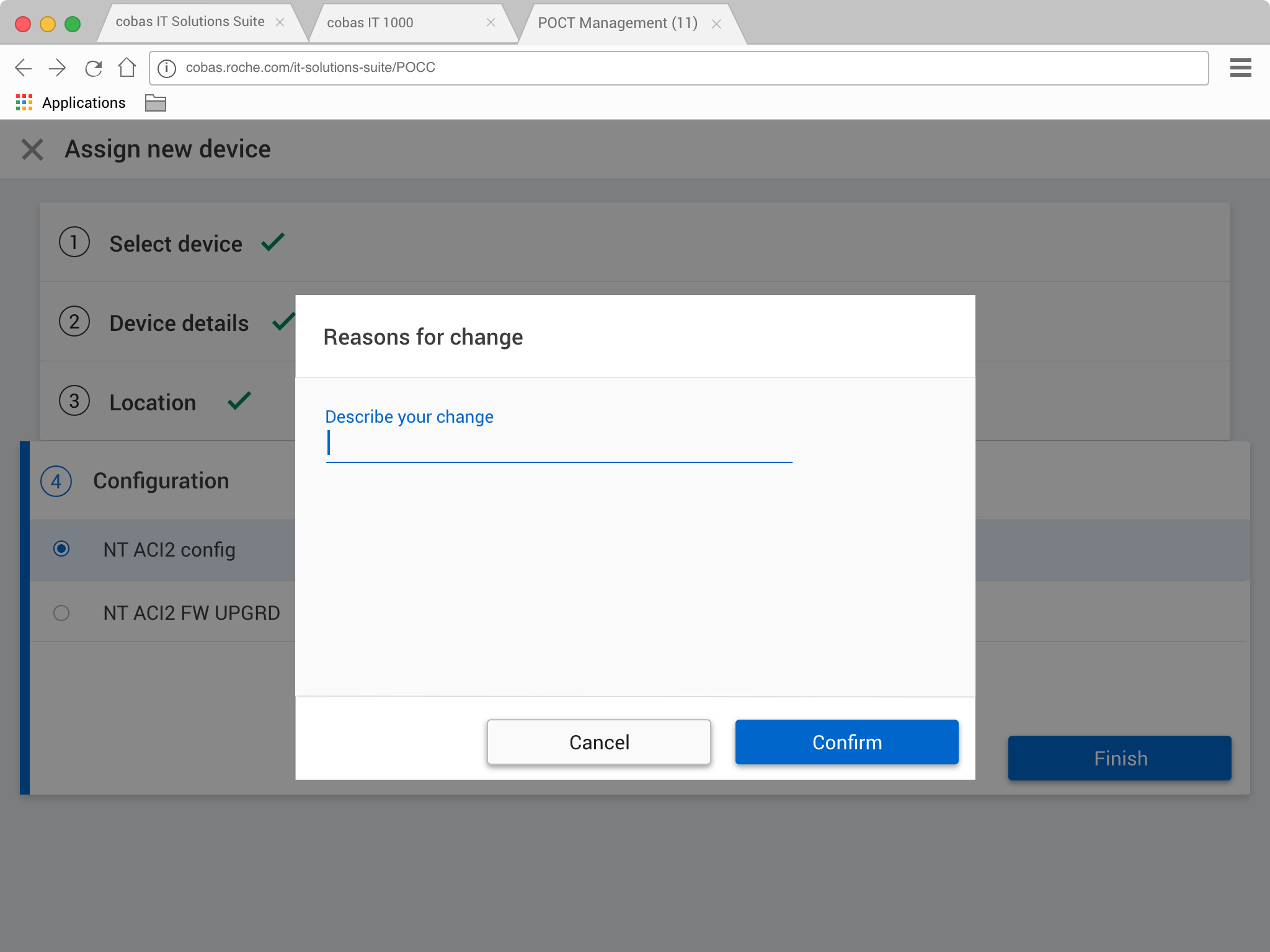Select NT ACI2 config radio button
The height and width of the screenshot is (952, 1270).
61,549
